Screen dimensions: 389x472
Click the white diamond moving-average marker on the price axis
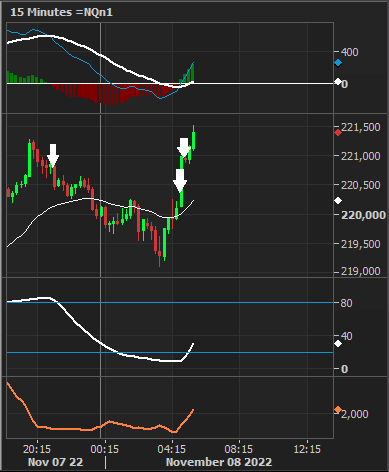(x=338, y=200)
